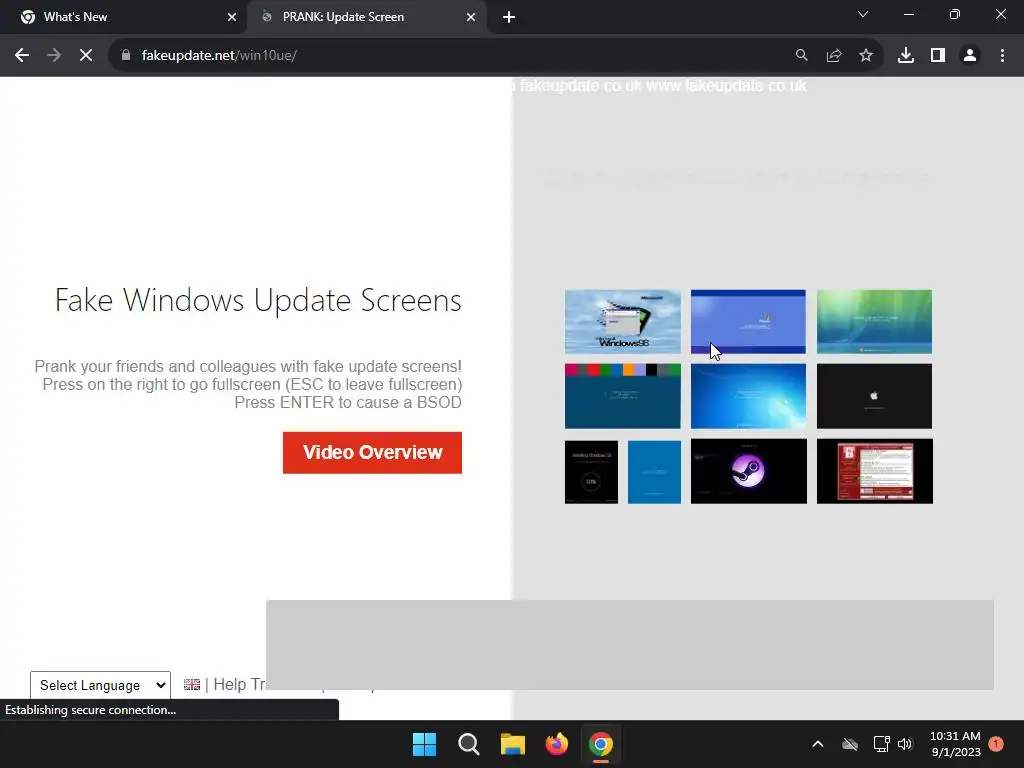Select the PRANK: Update Screen tab
This screenshot has width=1024, height=768.
(x=368, y=17)
